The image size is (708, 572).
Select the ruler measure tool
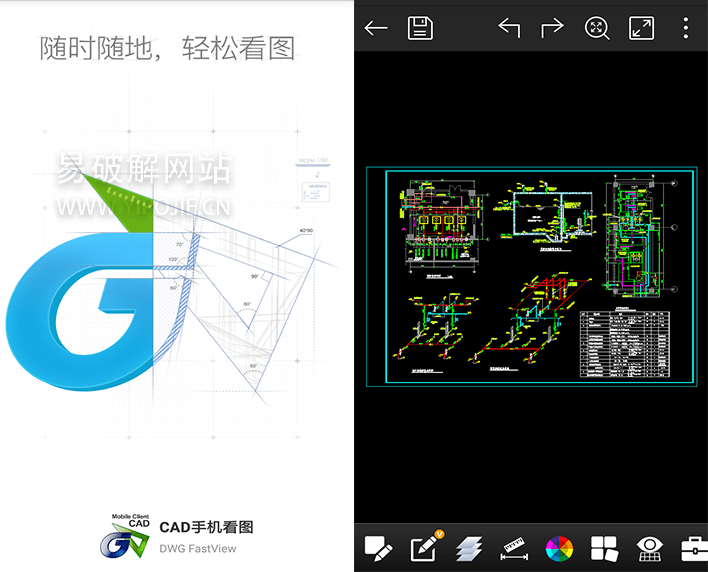click(x=514, y=548)
